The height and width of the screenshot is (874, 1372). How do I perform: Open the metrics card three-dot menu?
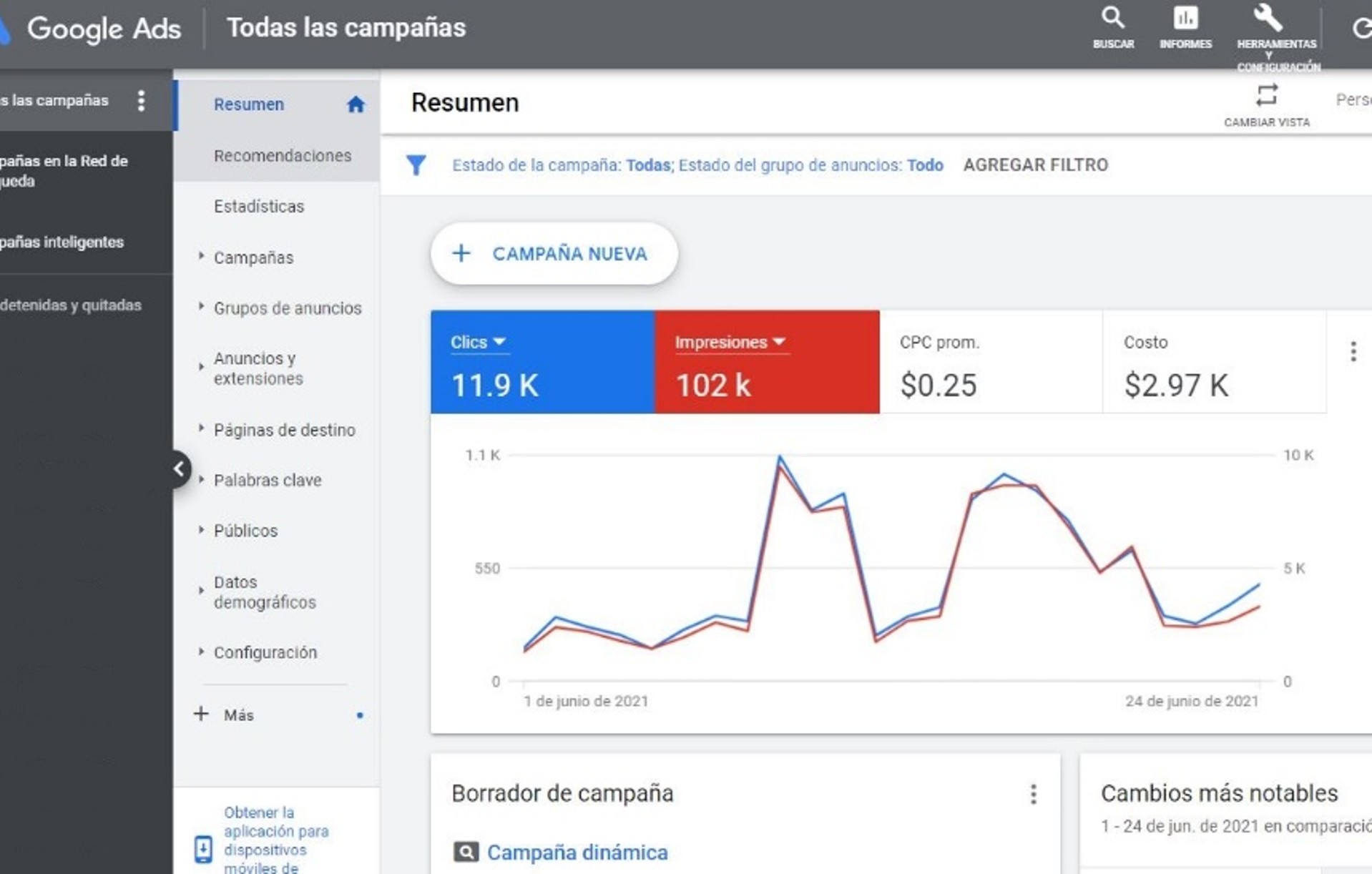1353,351
